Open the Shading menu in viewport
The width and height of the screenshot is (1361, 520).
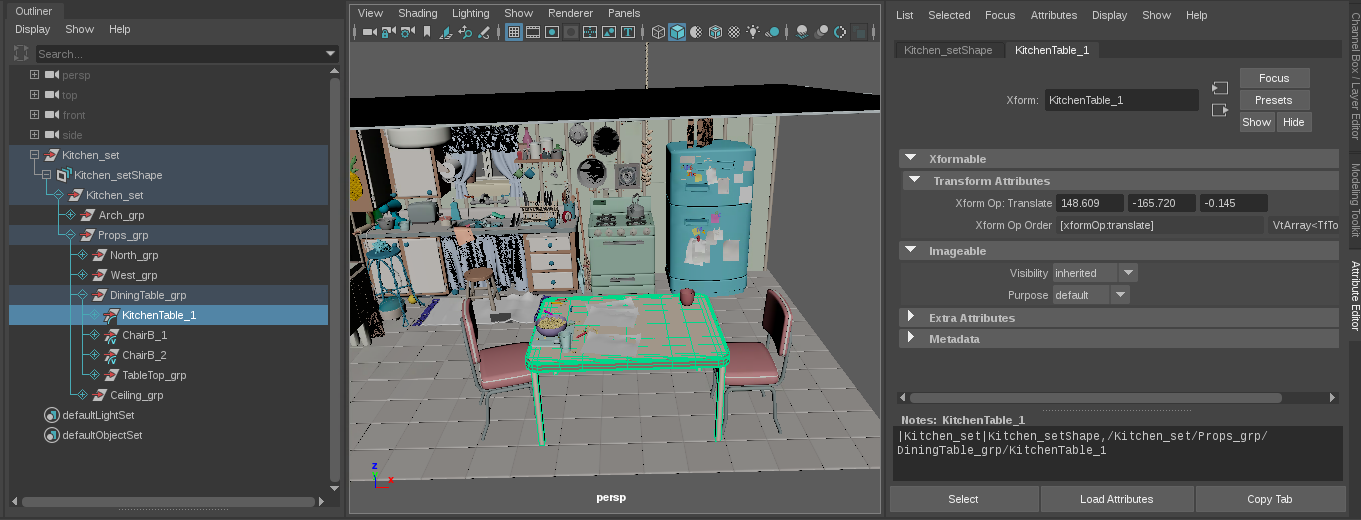click(418, 13)
